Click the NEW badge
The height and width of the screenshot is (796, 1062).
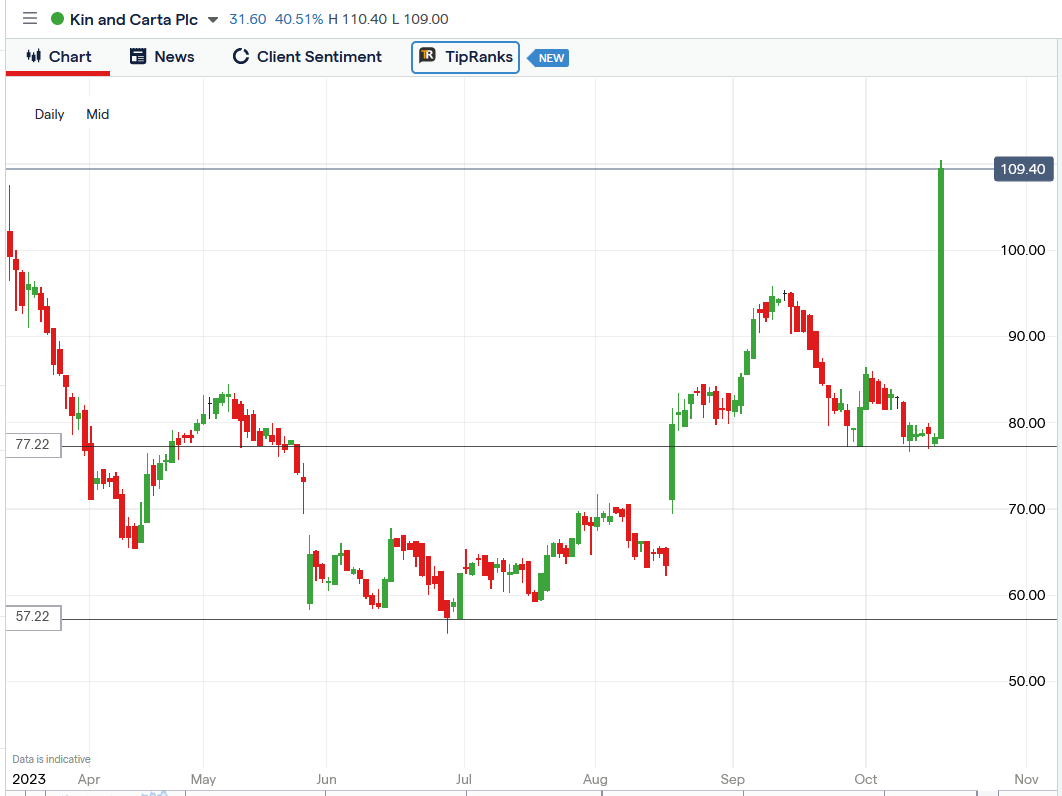tap(548, 58)
